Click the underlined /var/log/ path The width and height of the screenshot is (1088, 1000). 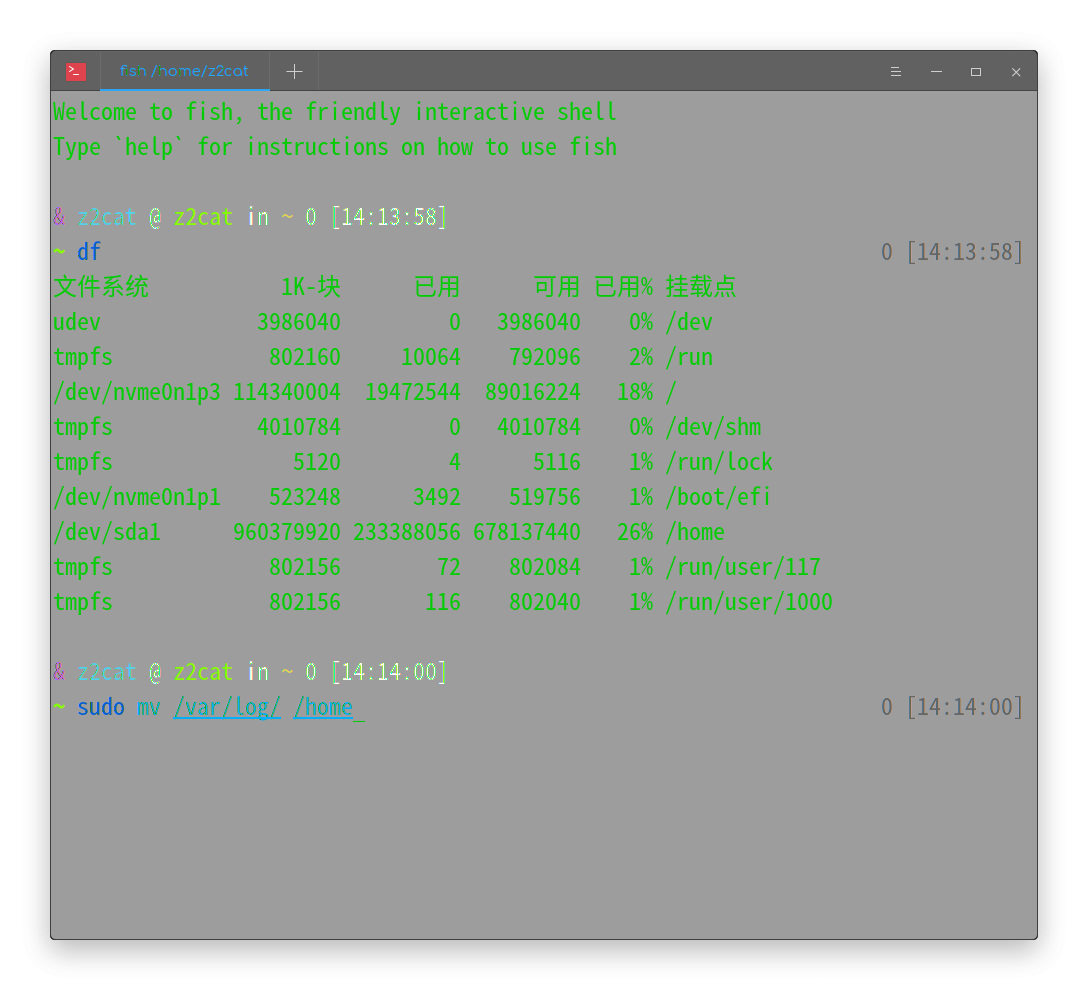[x=227, y=707]
